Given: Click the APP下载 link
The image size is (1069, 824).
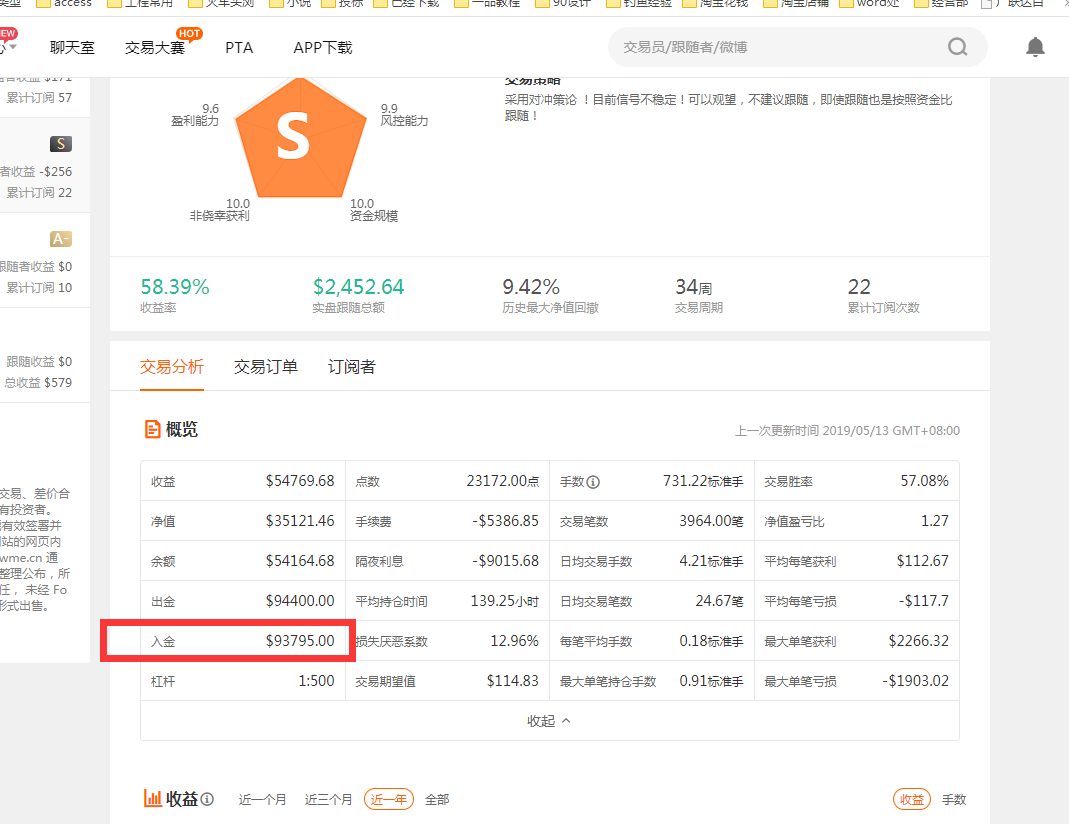Looking at the screenshot, I should (x=322, y=48).
